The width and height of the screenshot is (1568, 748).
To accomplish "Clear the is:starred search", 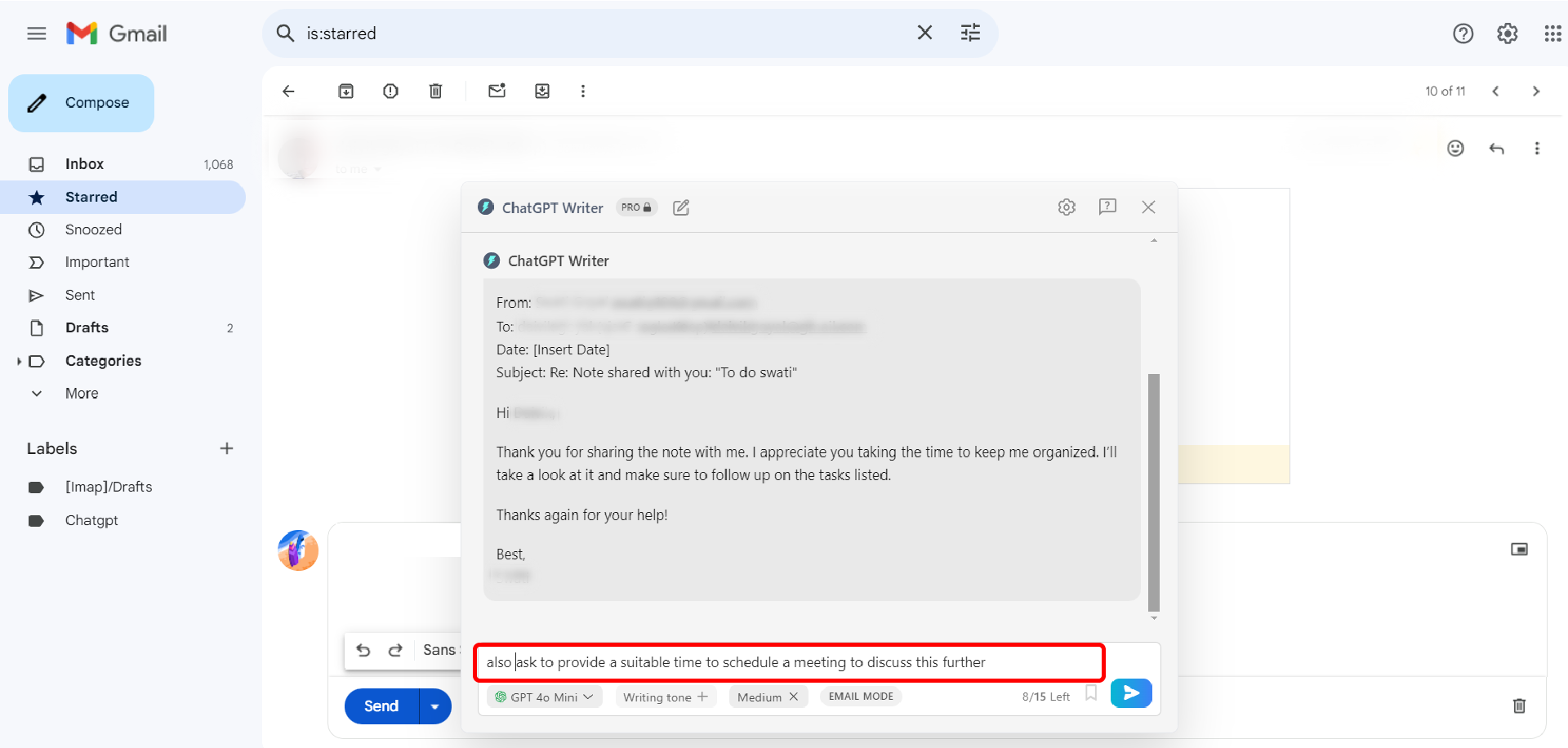I will pyautogui.click(x=924, y=33).
